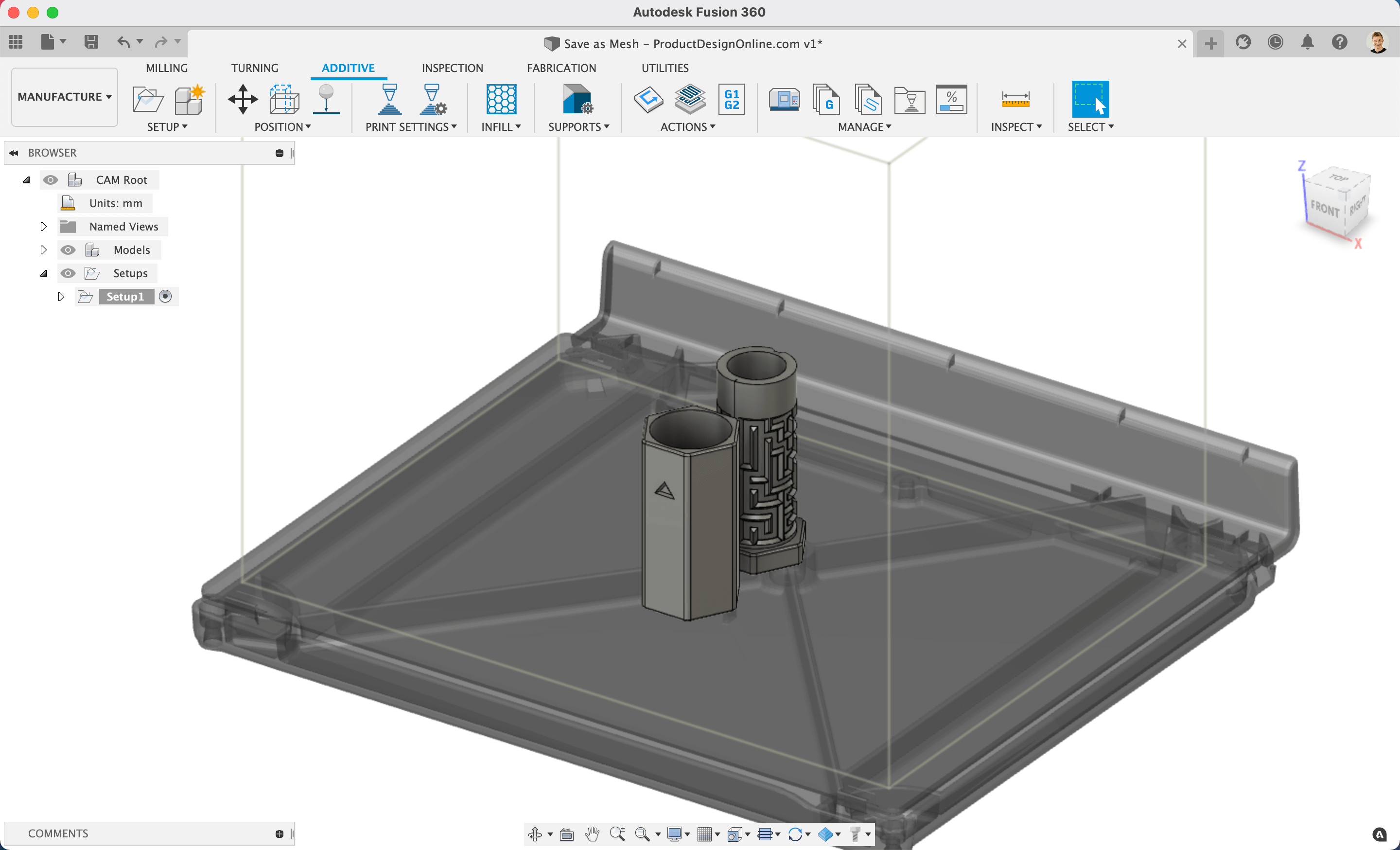
Task: Open the POSITION dropdown menu
Action: [x=282, y=127]
